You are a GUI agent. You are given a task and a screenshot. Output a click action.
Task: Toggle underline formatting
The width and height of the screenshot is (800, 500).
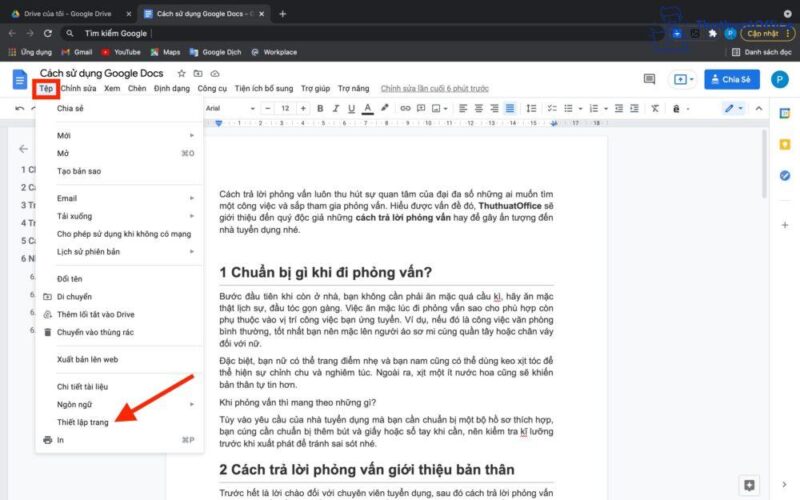pos(351,108)
